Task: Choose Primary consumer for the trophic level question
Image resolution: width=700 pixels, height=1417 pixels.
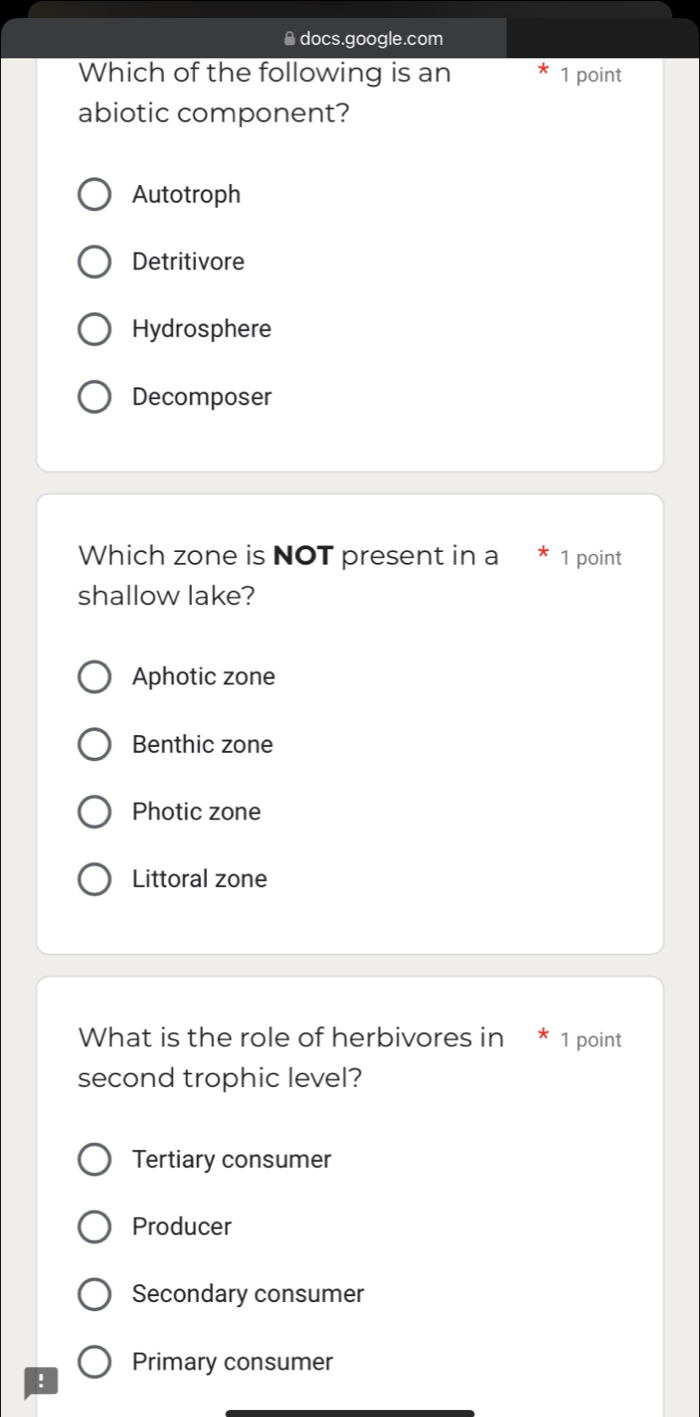Action: tap(94, 1361)
